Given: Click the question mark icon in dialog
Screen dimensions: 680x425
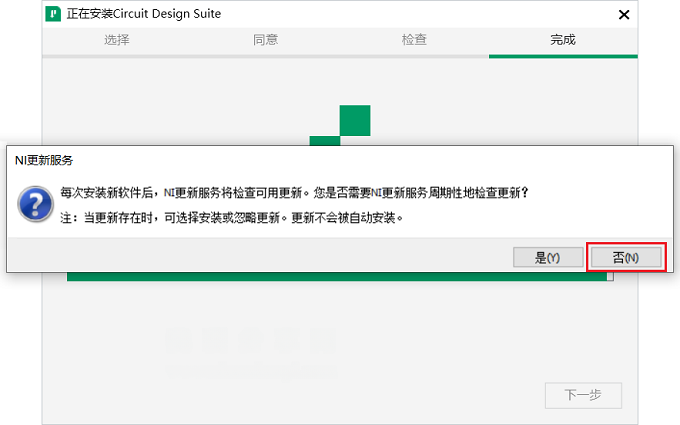Looking at the screenshot, I should click(36, 203).
